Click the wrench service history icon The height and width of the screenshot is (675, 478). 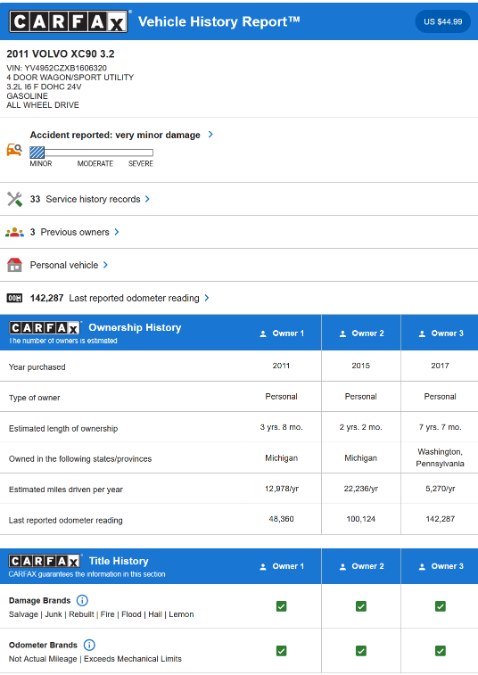(14, 199)
